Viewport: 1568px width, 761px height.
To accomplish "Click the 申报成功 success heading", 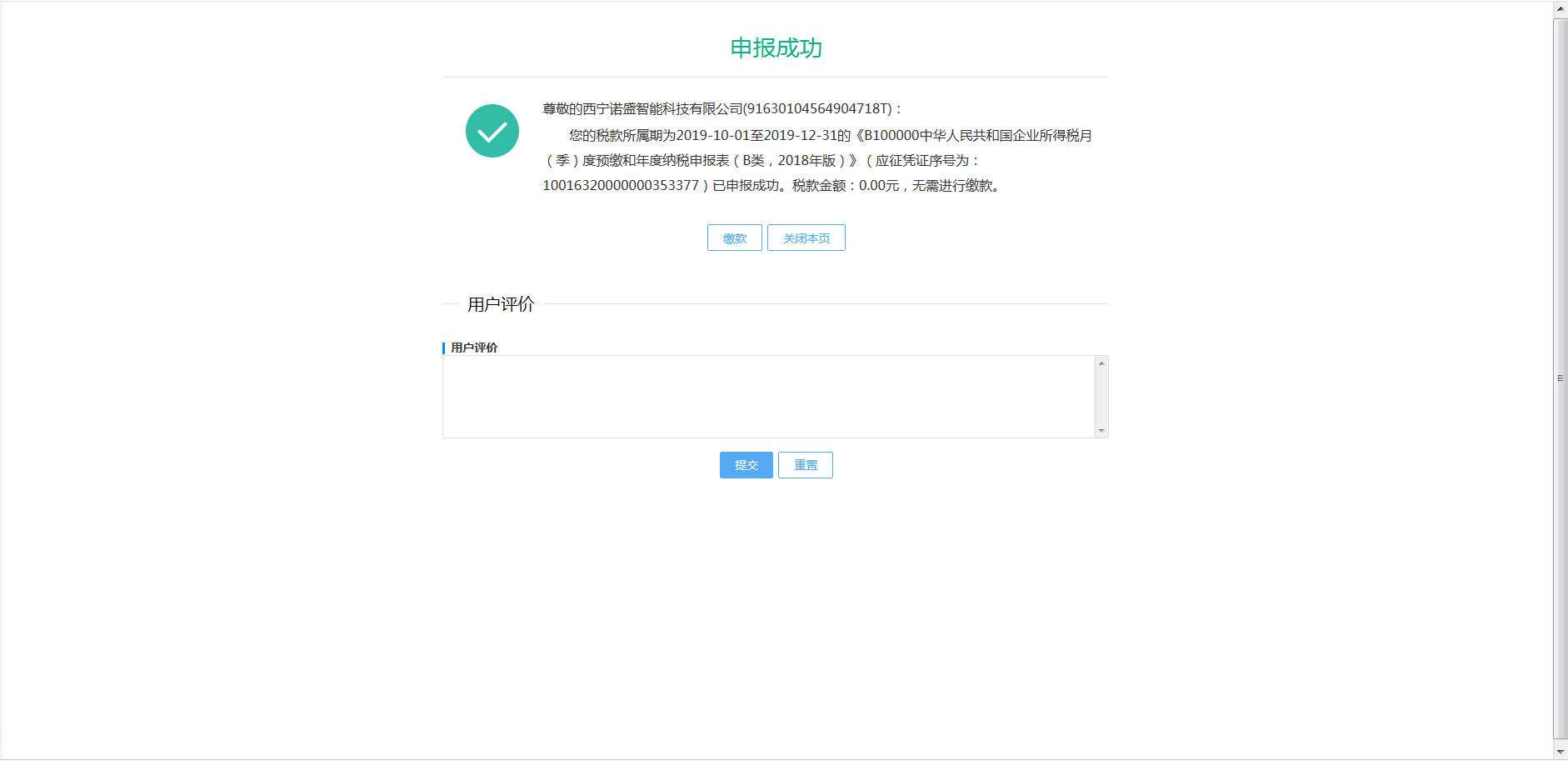I will 775,48.
